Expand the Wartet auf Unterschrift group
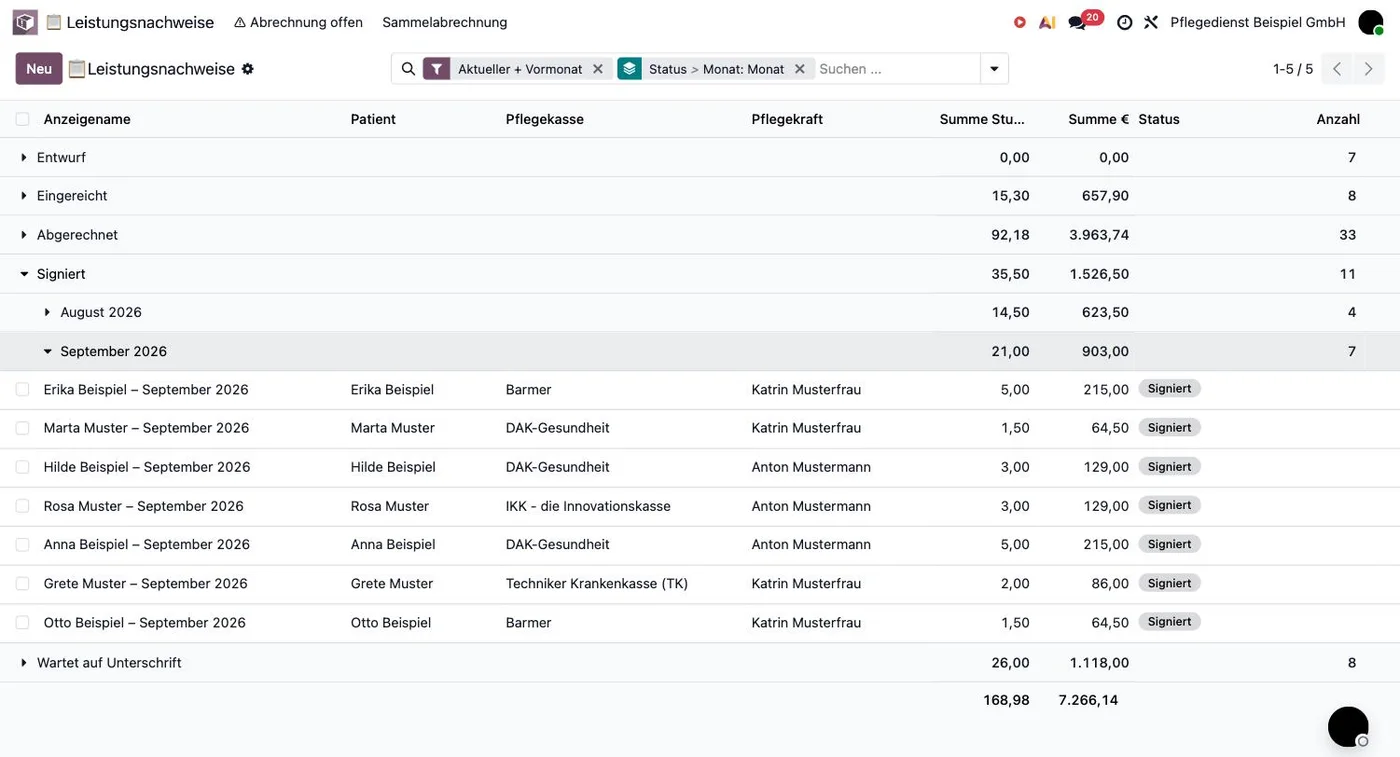 pos(24,663)
